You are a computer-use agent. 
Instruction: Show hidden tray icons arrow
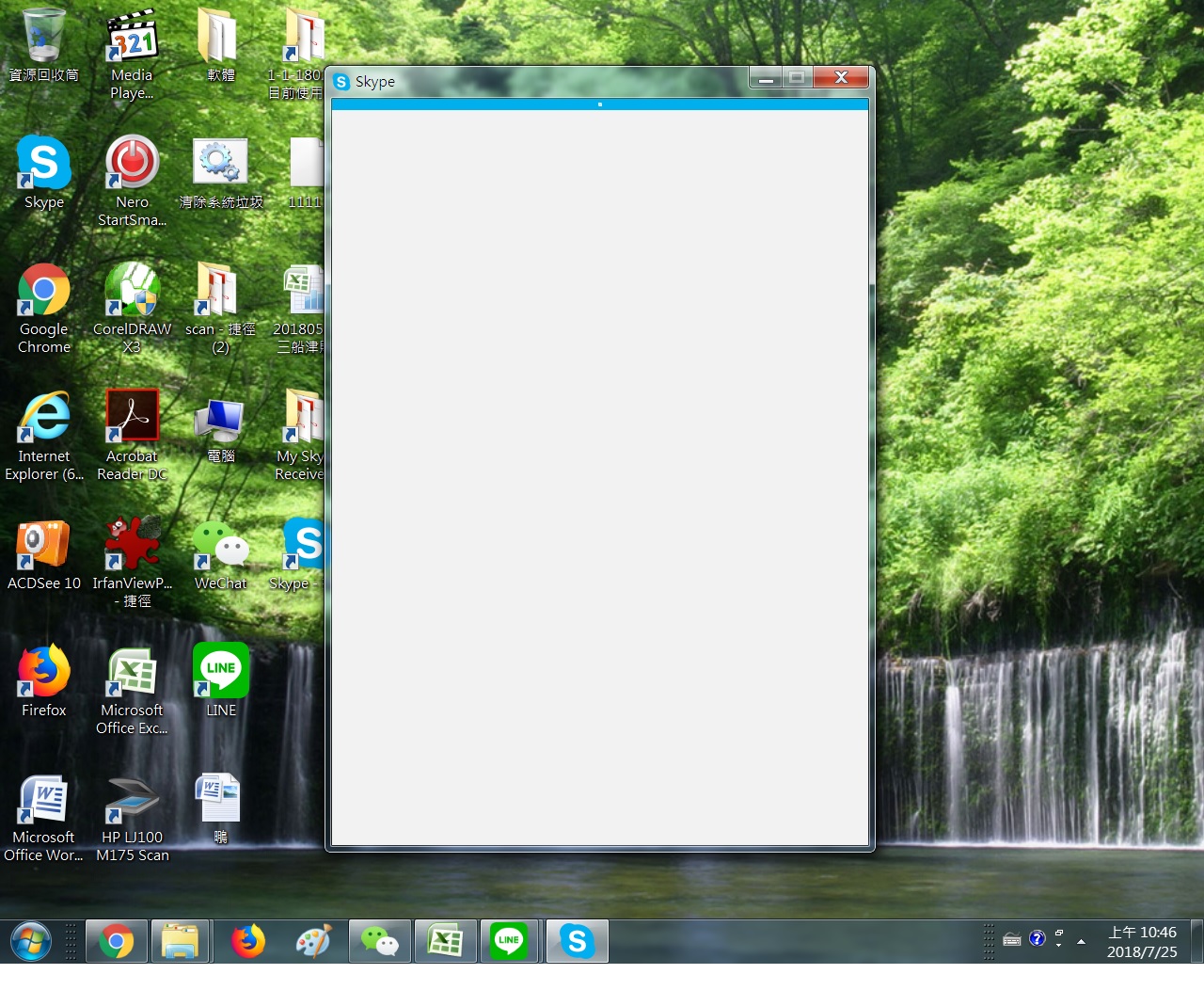pyautogui.click(x=1081, y=941)
